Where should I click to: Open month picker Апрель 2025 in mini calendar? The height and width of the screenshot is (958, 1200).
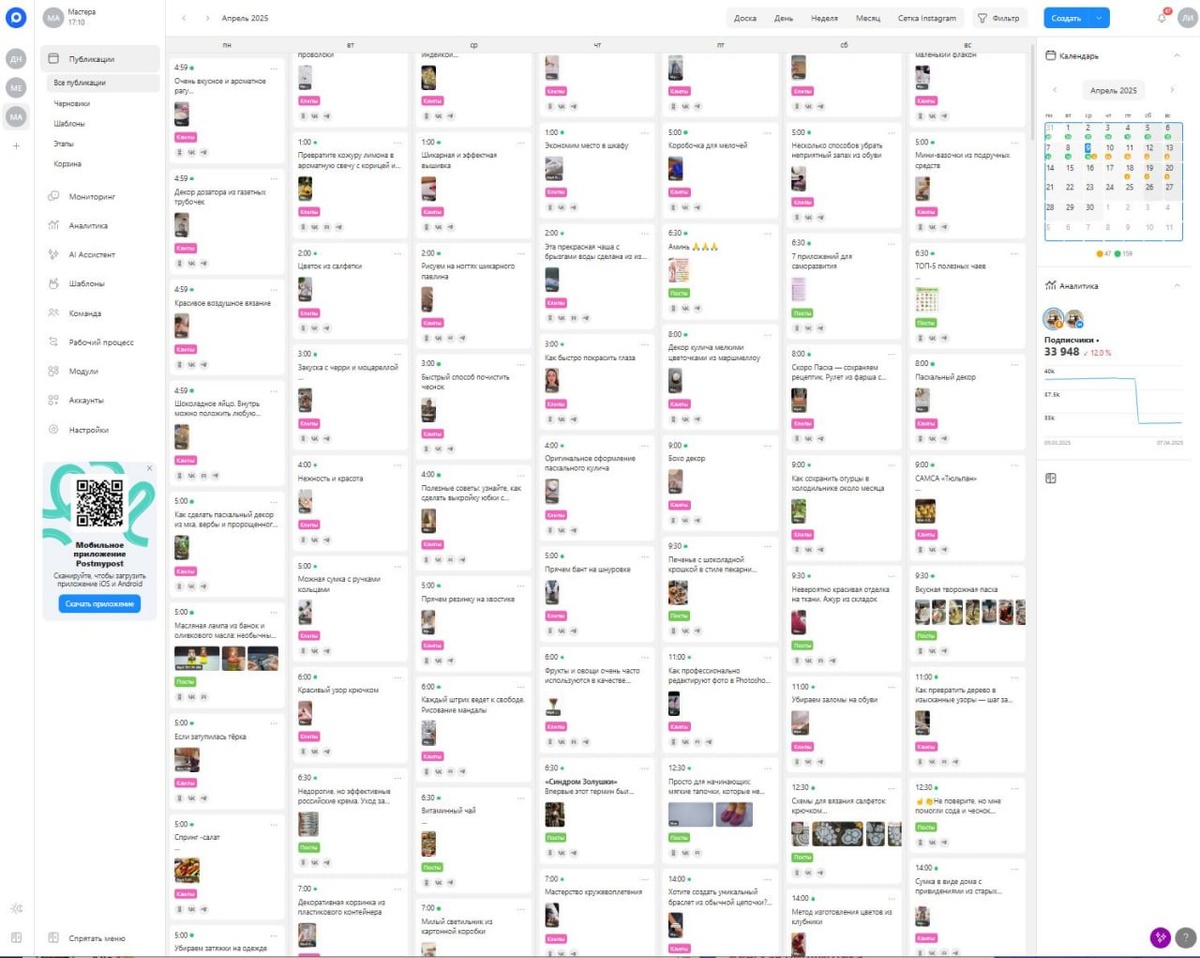tap(1113, 90)
